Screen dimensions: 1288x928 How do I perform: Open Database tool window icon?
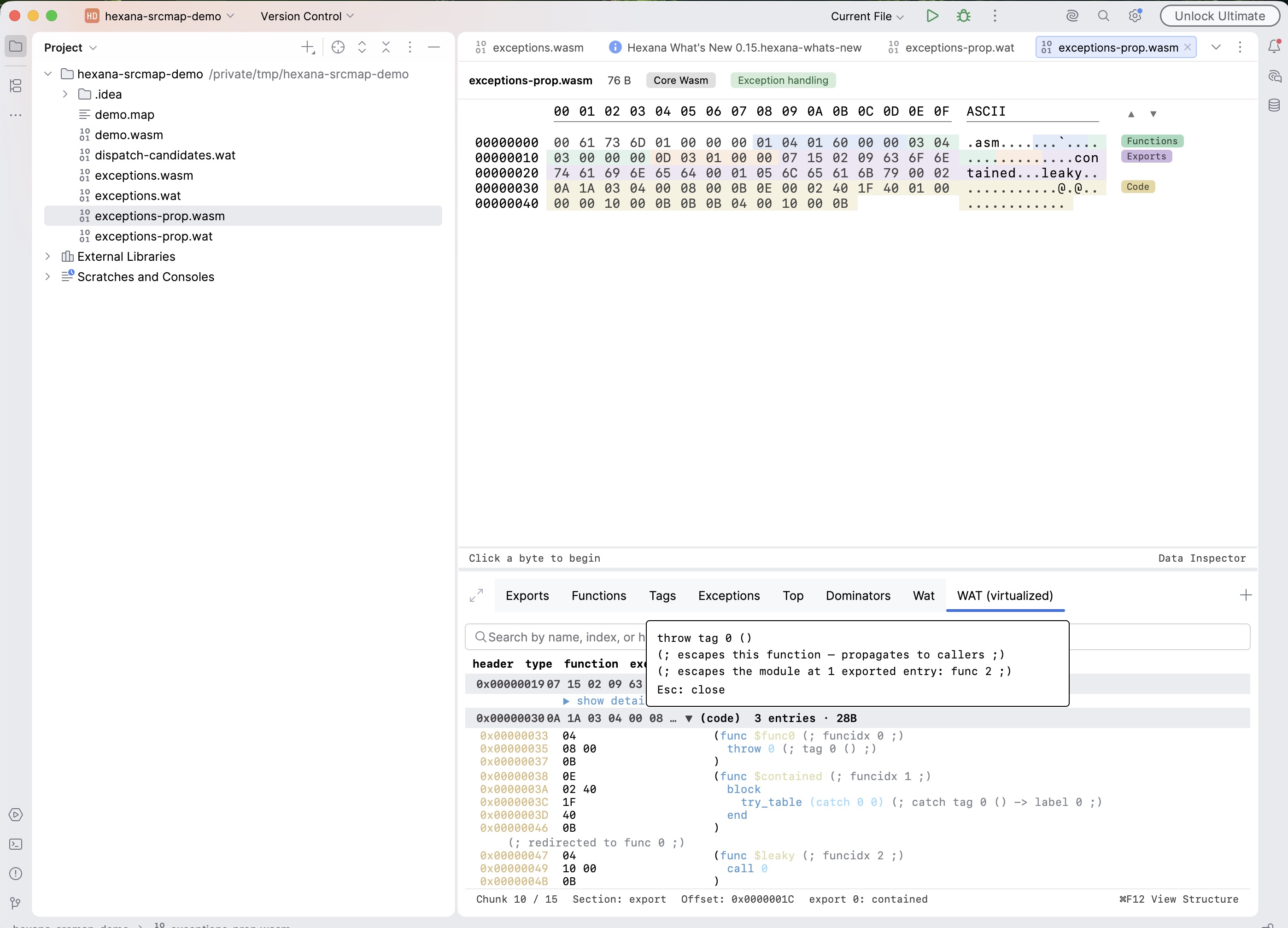(x=1274, y=105)
